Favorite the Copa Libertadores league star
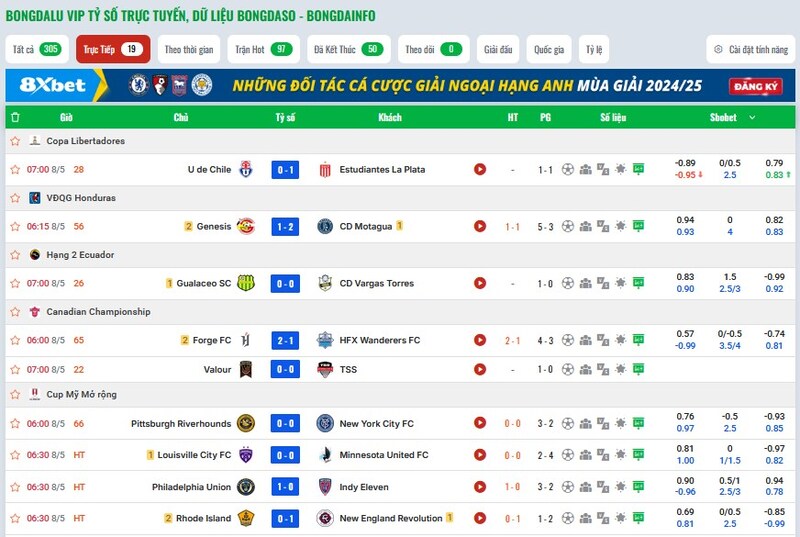This screenshot has width=800, height=537. pos(15,141)
